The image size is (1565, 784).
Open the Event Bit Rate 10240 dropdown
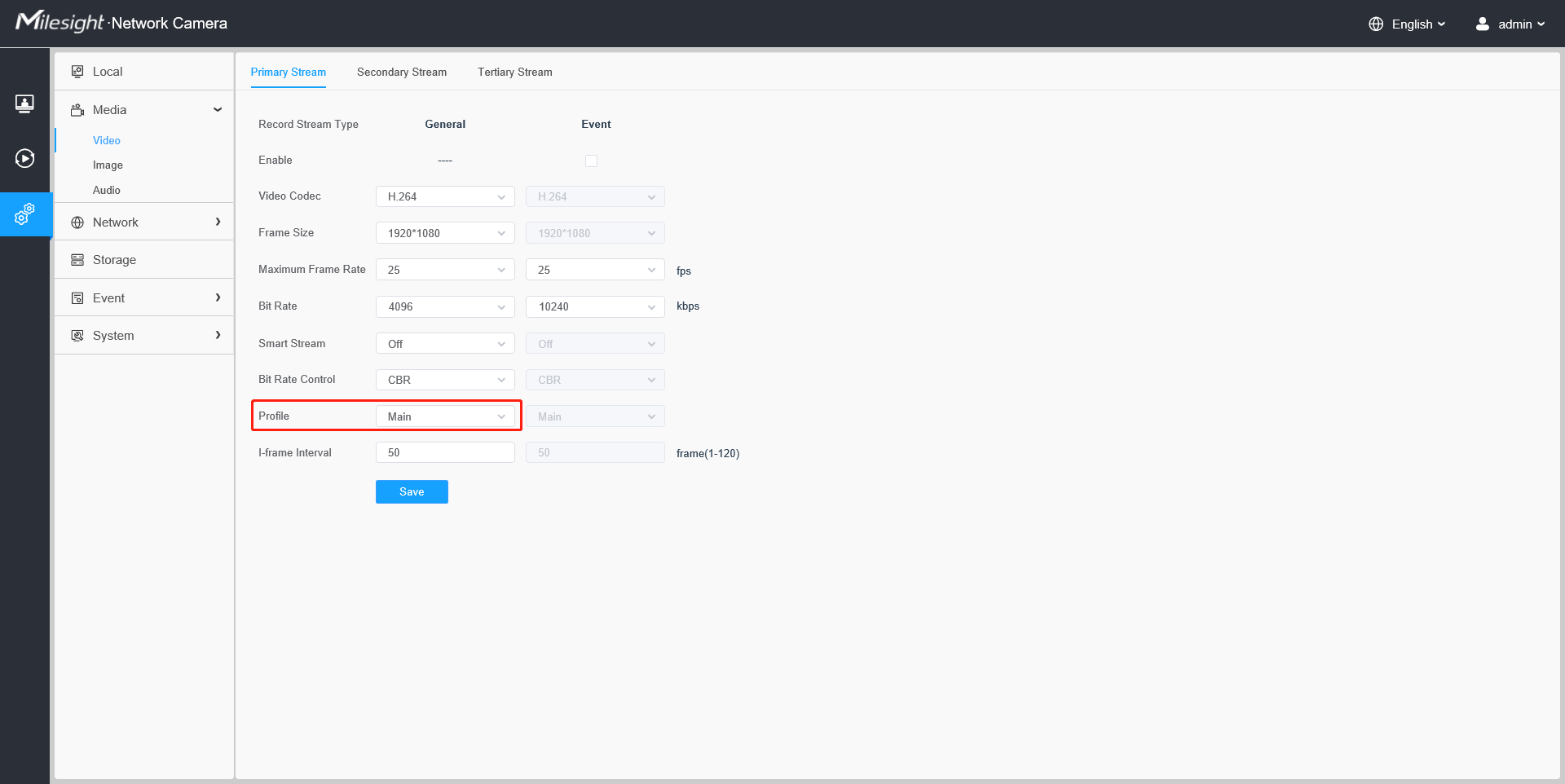pos(595,306)
